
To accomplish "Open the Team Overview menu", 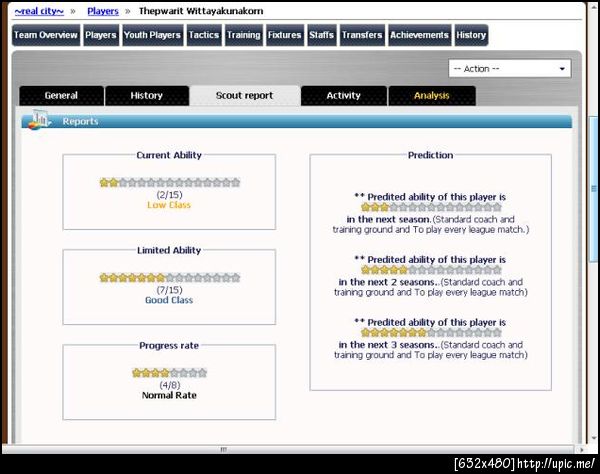I will 46,35.
